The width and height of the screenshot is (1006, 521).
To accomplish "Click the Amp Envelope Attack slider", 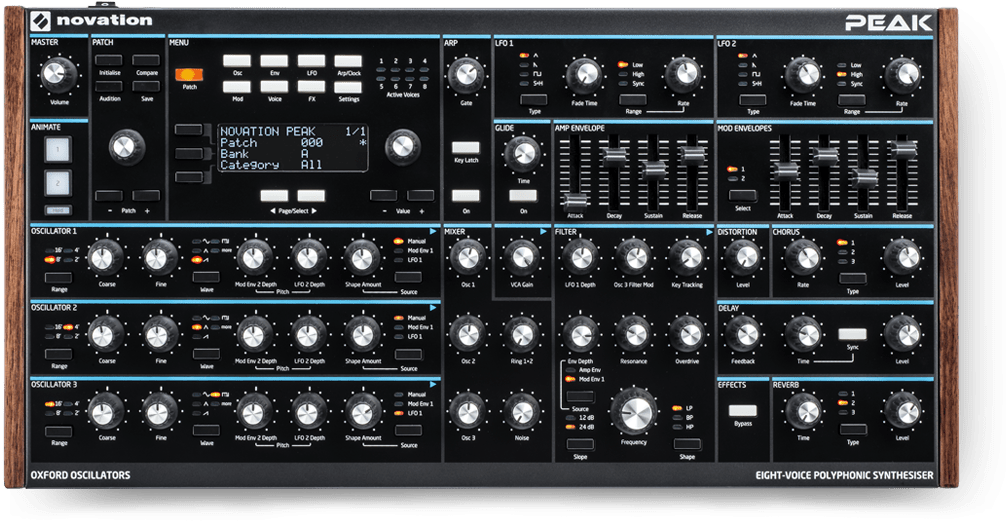I will (x=575, y=201).
